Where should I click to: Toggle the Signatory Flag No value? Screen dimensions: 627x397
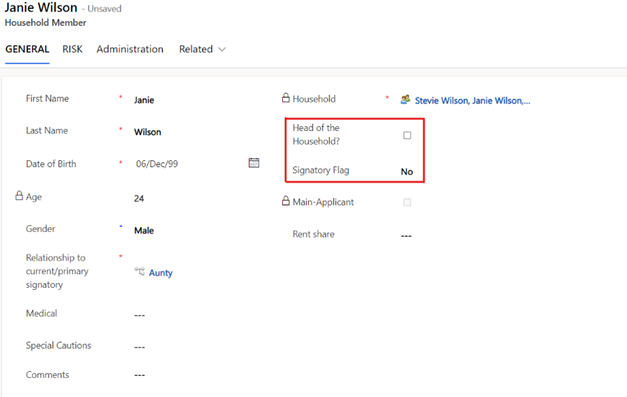tap(407, 172)
